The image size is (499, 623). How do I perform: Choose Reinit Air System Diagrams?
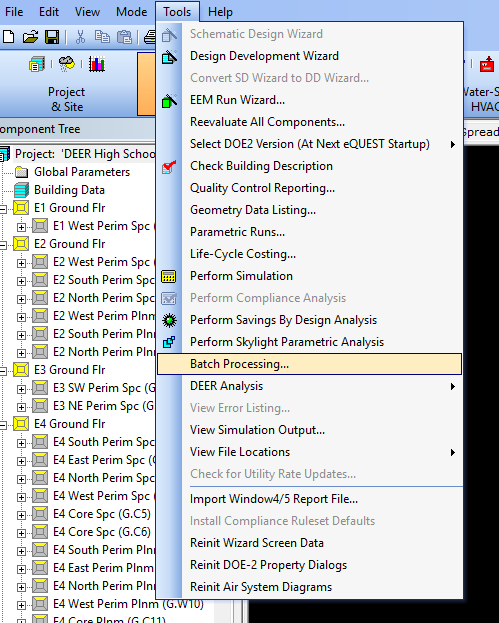coord(309,587)
